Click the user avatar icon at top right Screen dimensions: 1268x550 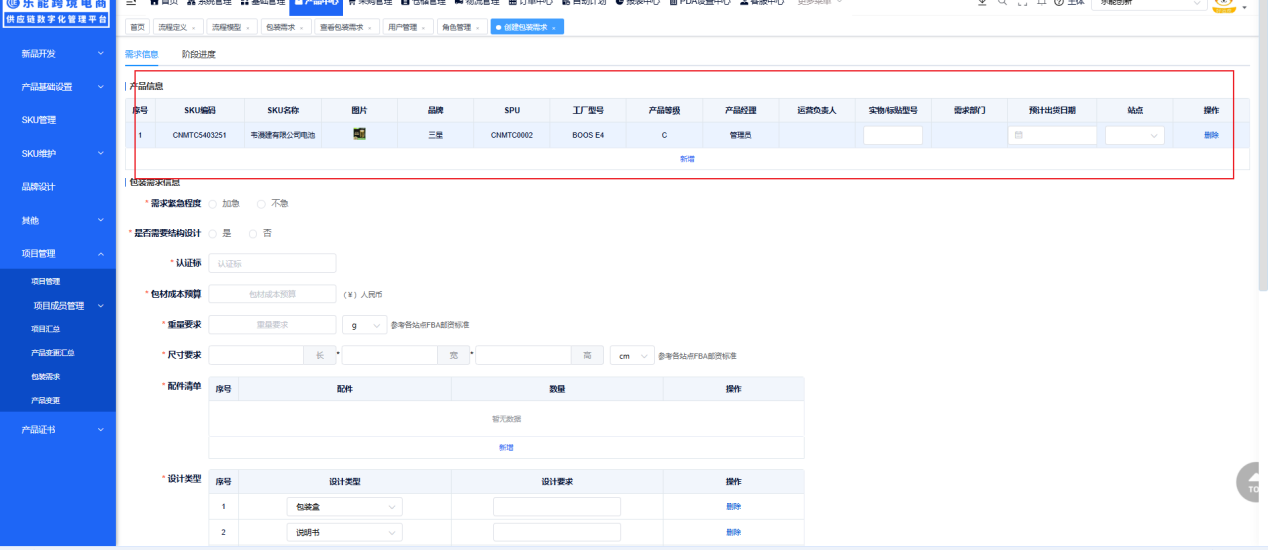[1224, 4]
